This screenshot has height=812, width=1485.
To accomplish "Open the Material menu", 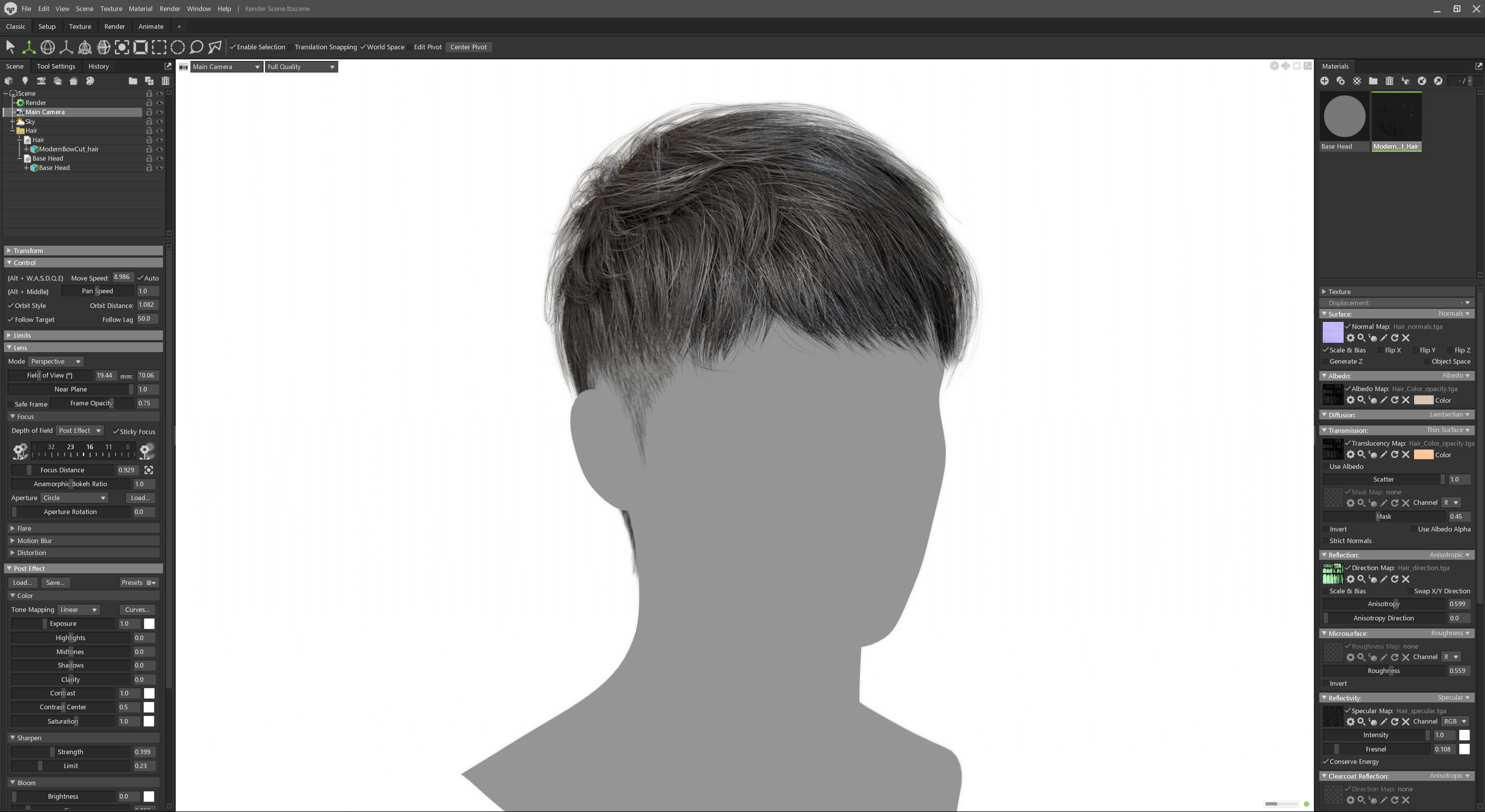I will point(140,8).
